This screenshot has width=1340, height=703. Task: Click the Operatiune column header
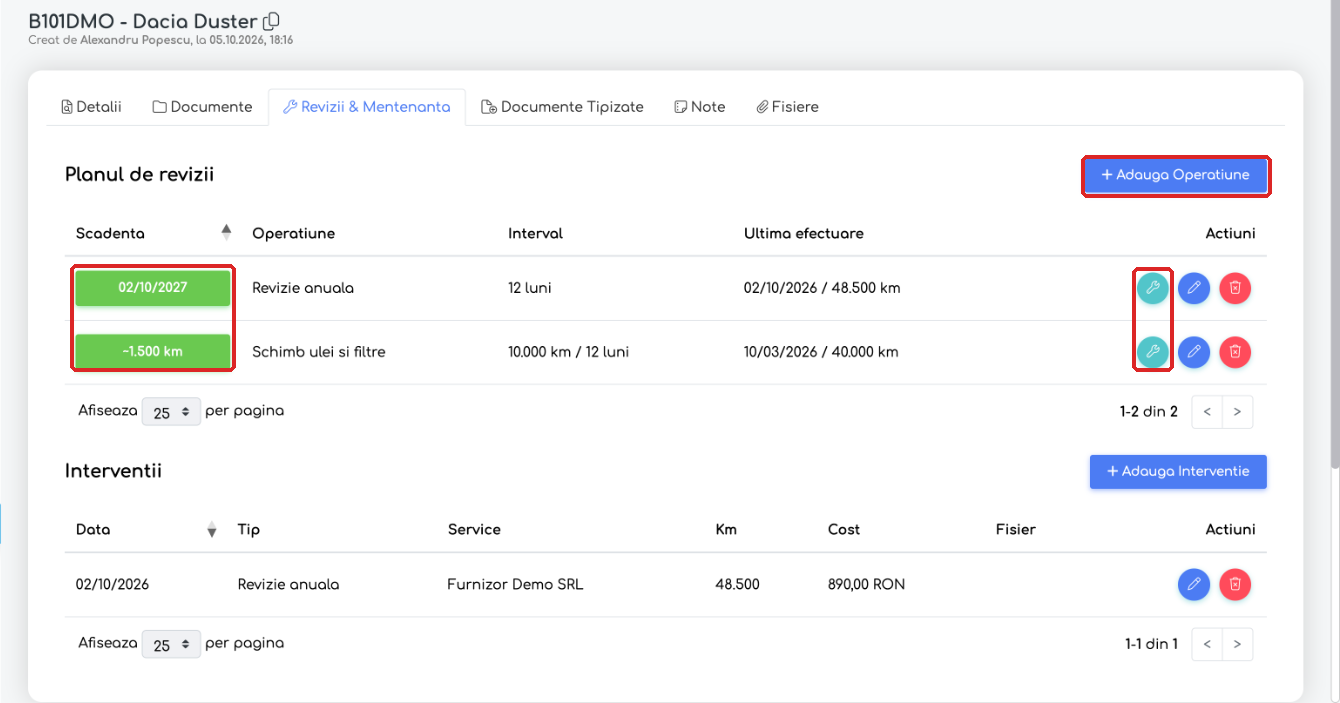coord(293,233)
